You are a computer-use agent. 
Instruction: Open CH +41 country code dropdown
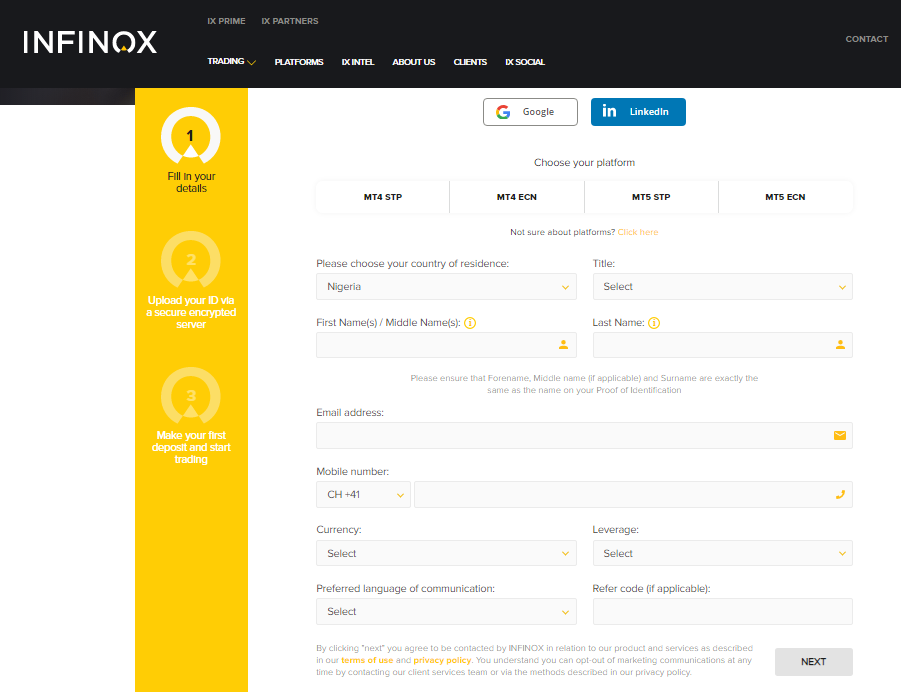pos(363,495)
